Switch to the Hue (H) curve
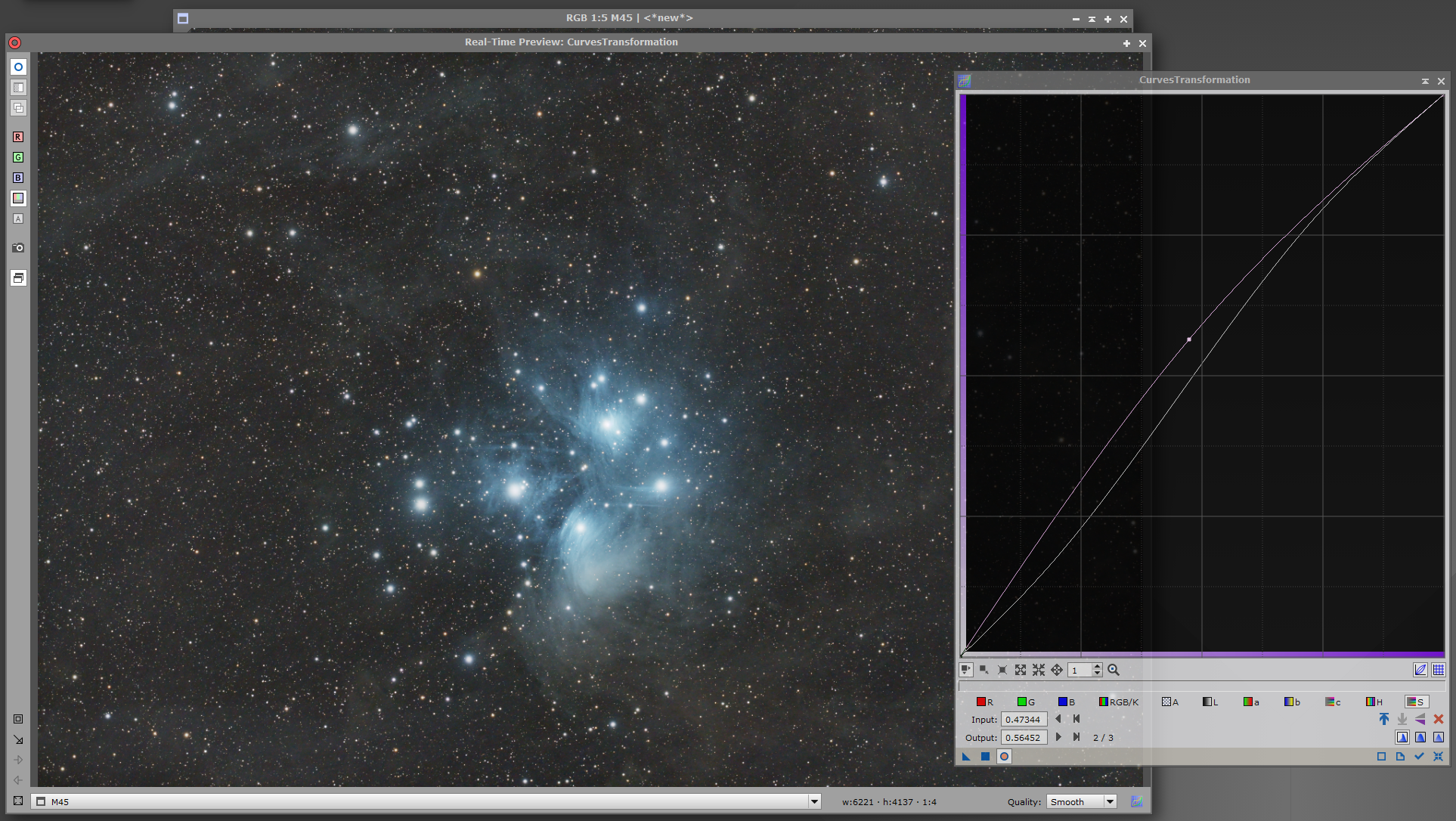The width and height of the screenshot is (1456, 821). point(1374,702)
